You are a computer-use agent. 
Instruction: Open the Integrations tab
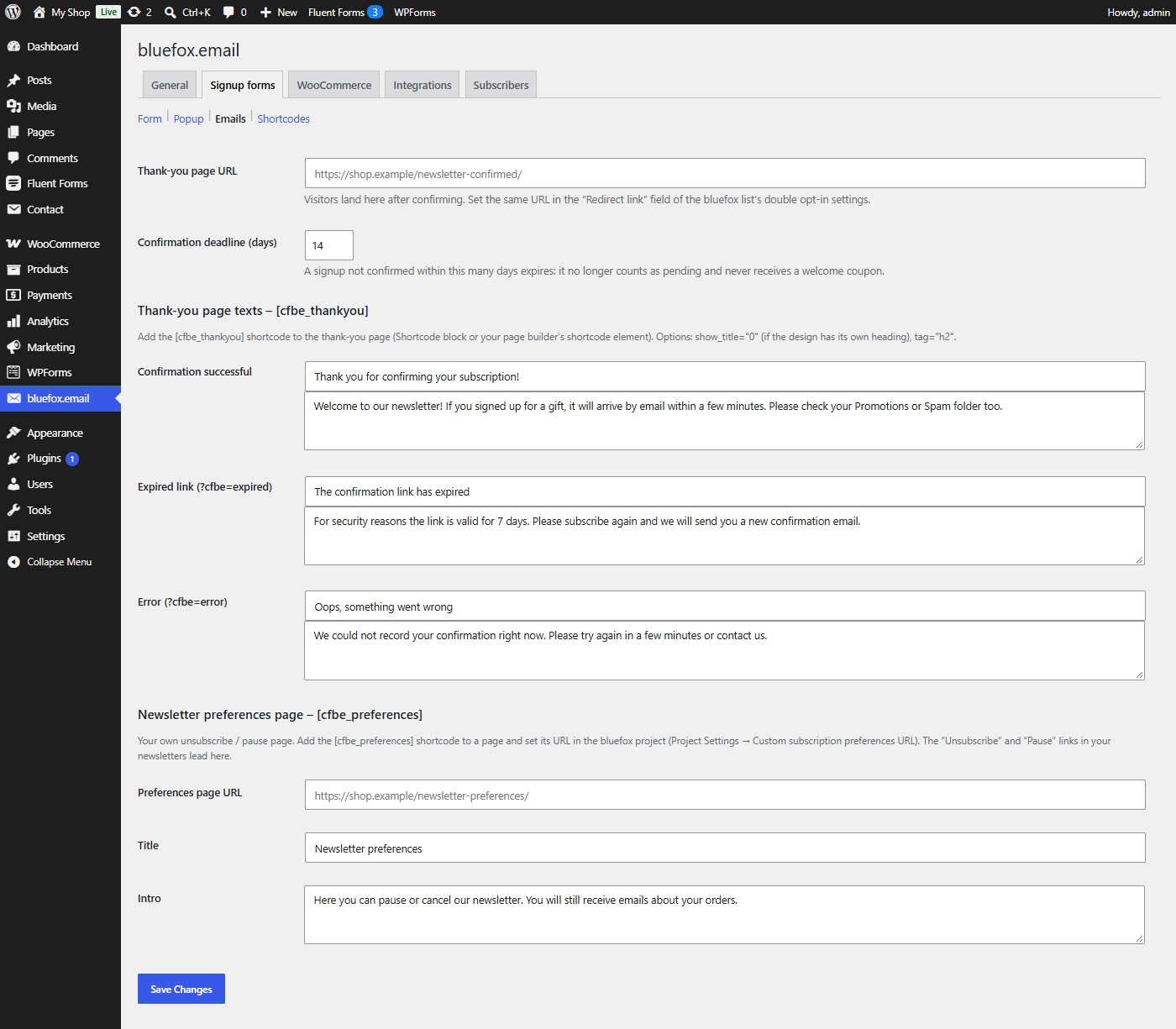[x=423, y=85]
